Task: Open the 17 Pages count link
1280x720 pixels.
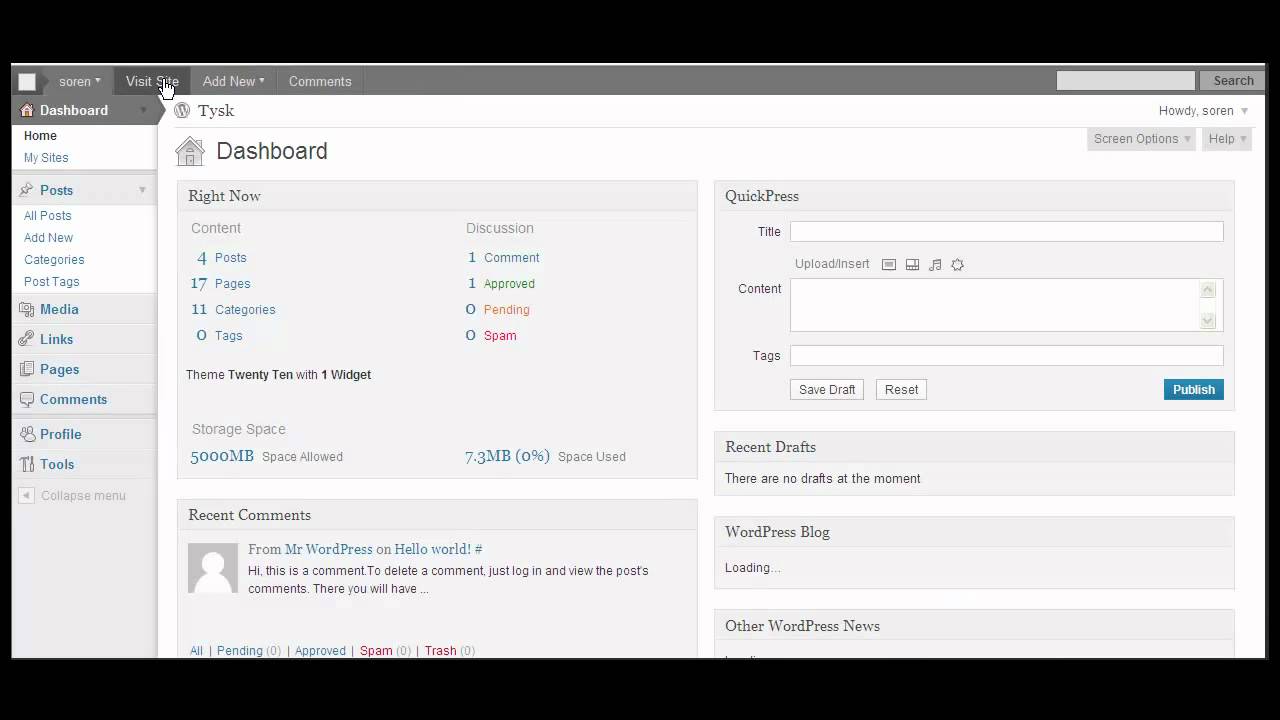Action: coord(221,284)
